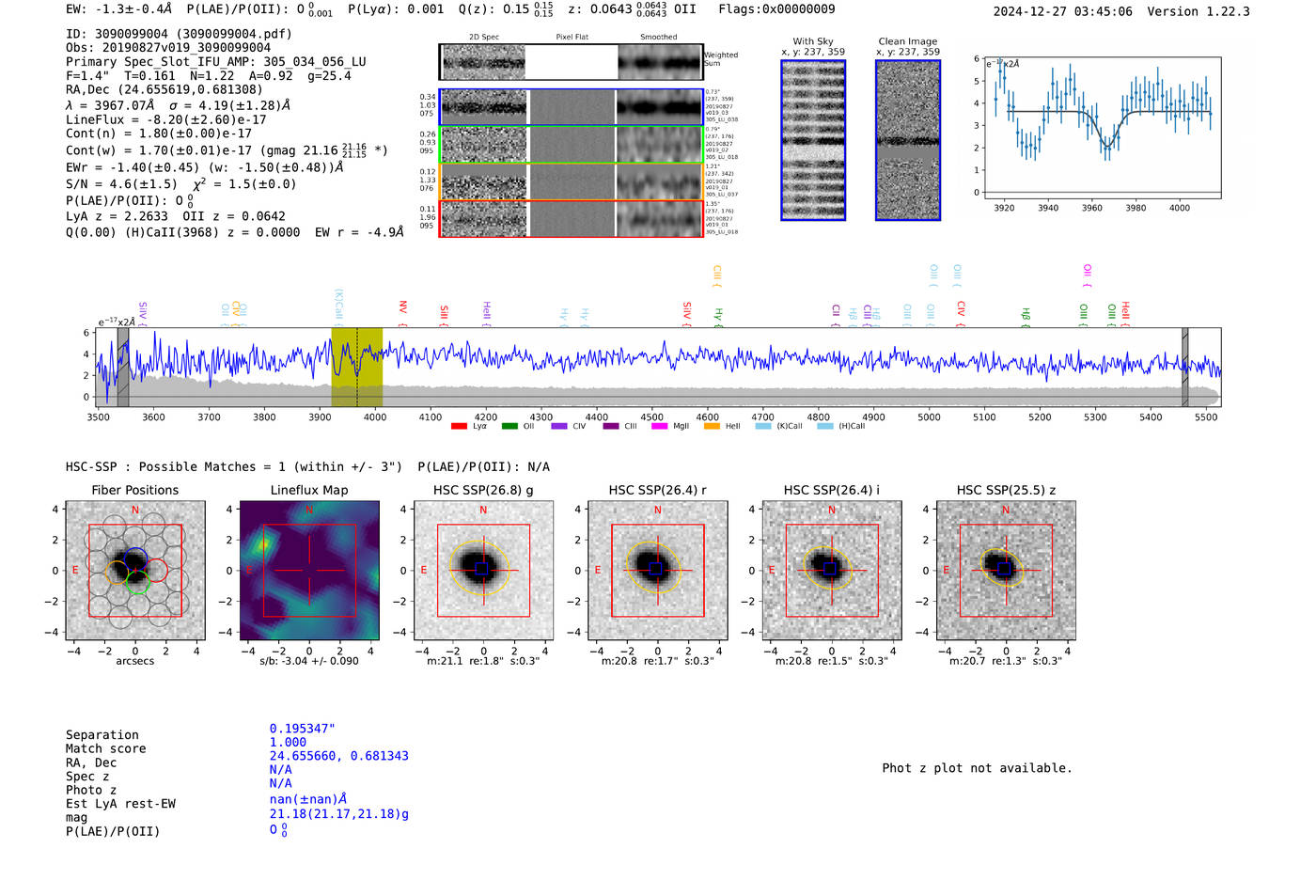Select the Clean Image panel
This screenshot has width=1316, height=896.
click(x=907, y=140)
